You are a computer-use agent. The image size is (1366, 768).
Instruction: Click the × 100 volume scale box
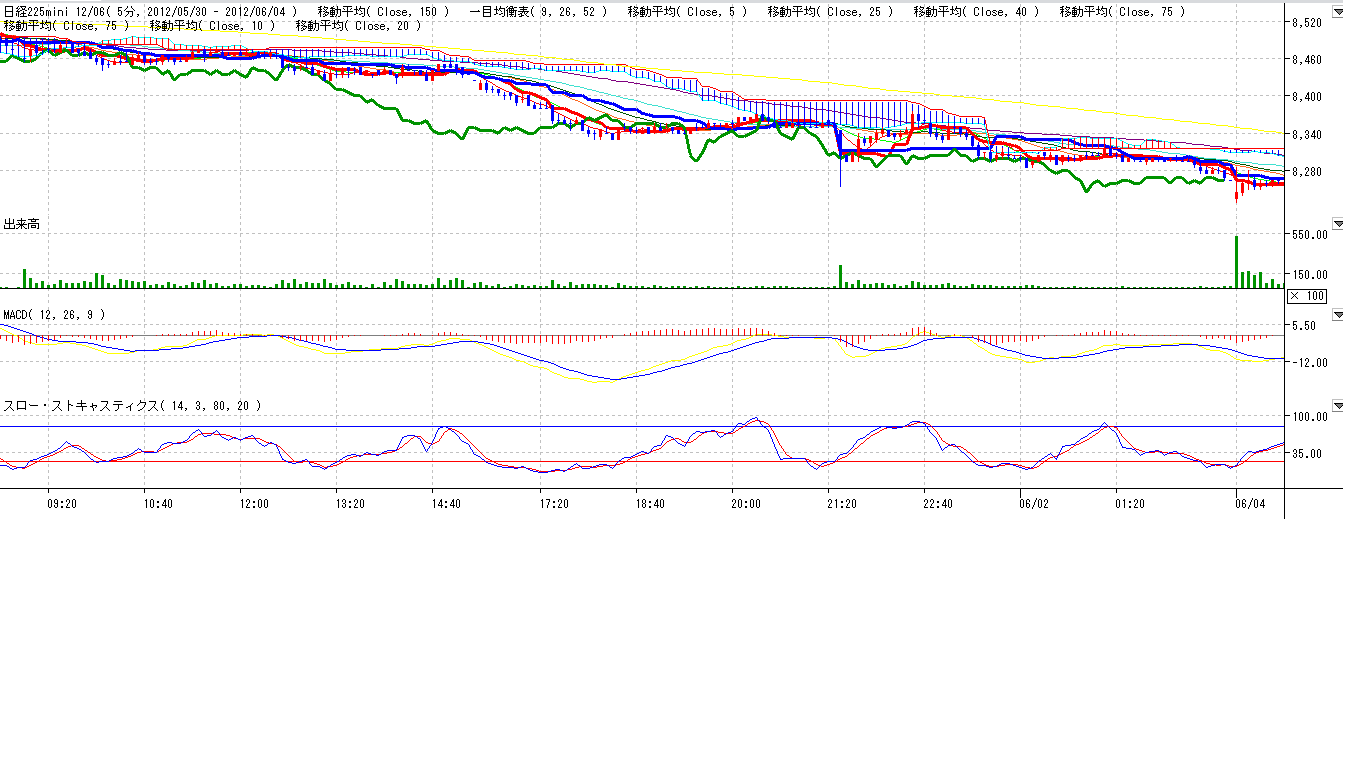(1306, 295)
